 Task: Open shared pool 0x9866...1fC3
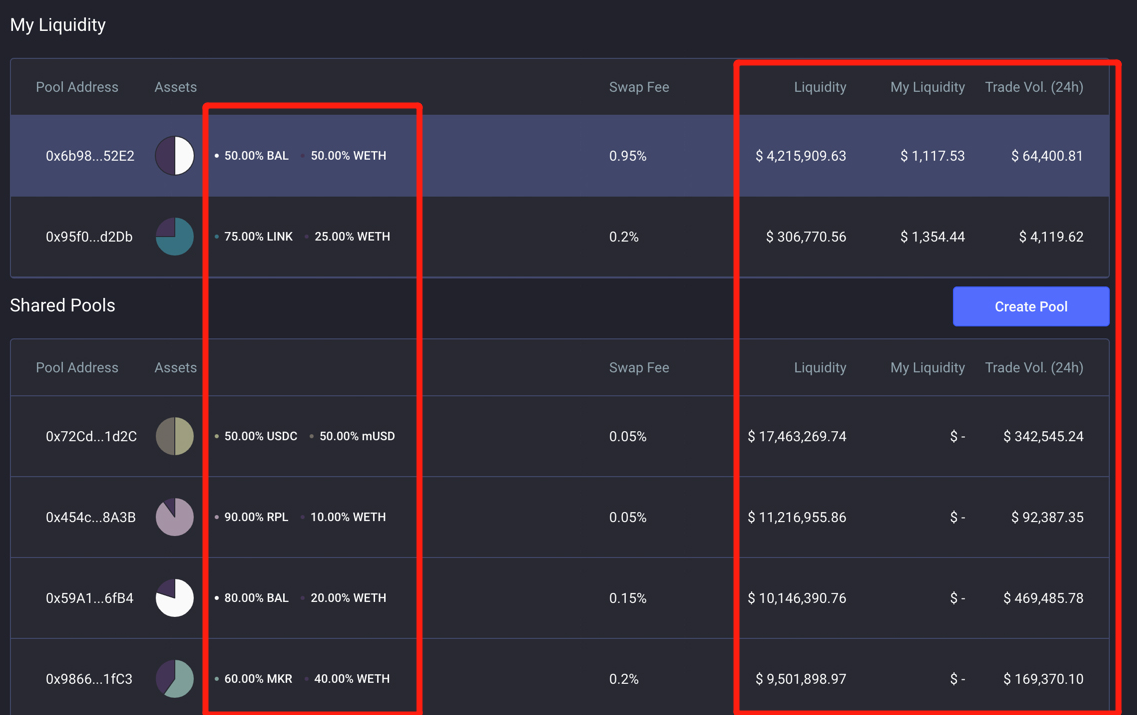(x=89, y=679)
